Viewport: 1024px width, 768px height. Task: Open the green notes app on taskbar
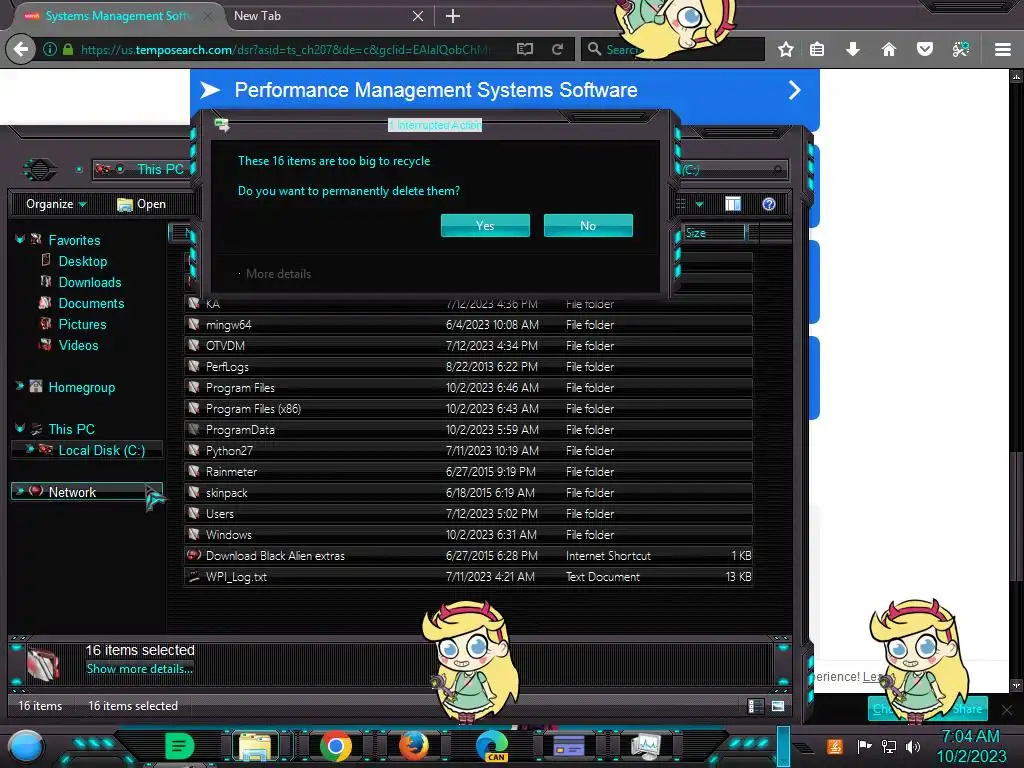[x=179, y=746]
